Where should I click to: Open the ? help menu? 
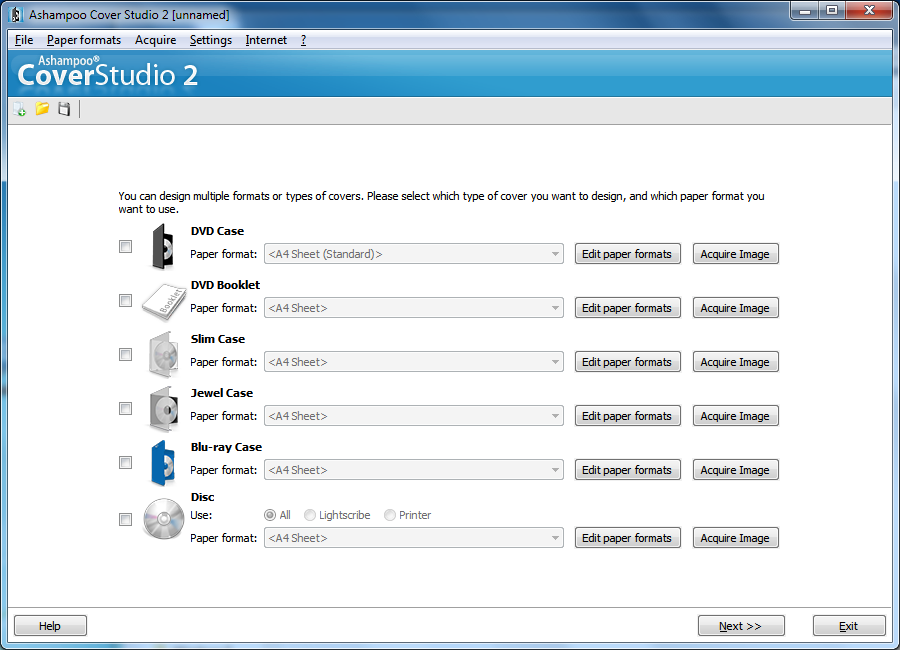(304, 40)
